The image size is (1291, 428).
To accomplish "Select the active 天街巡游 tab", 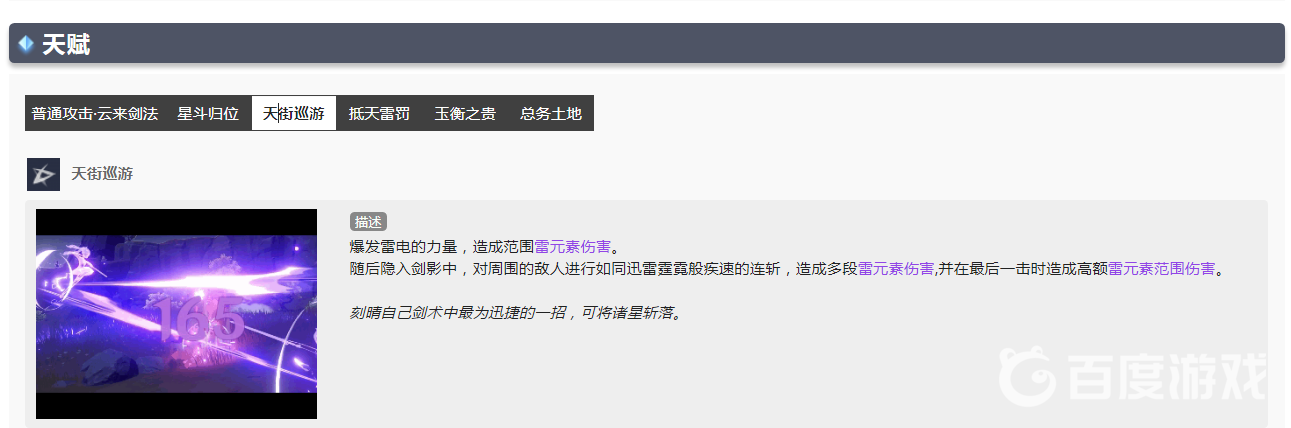I will tap(294, 113).
